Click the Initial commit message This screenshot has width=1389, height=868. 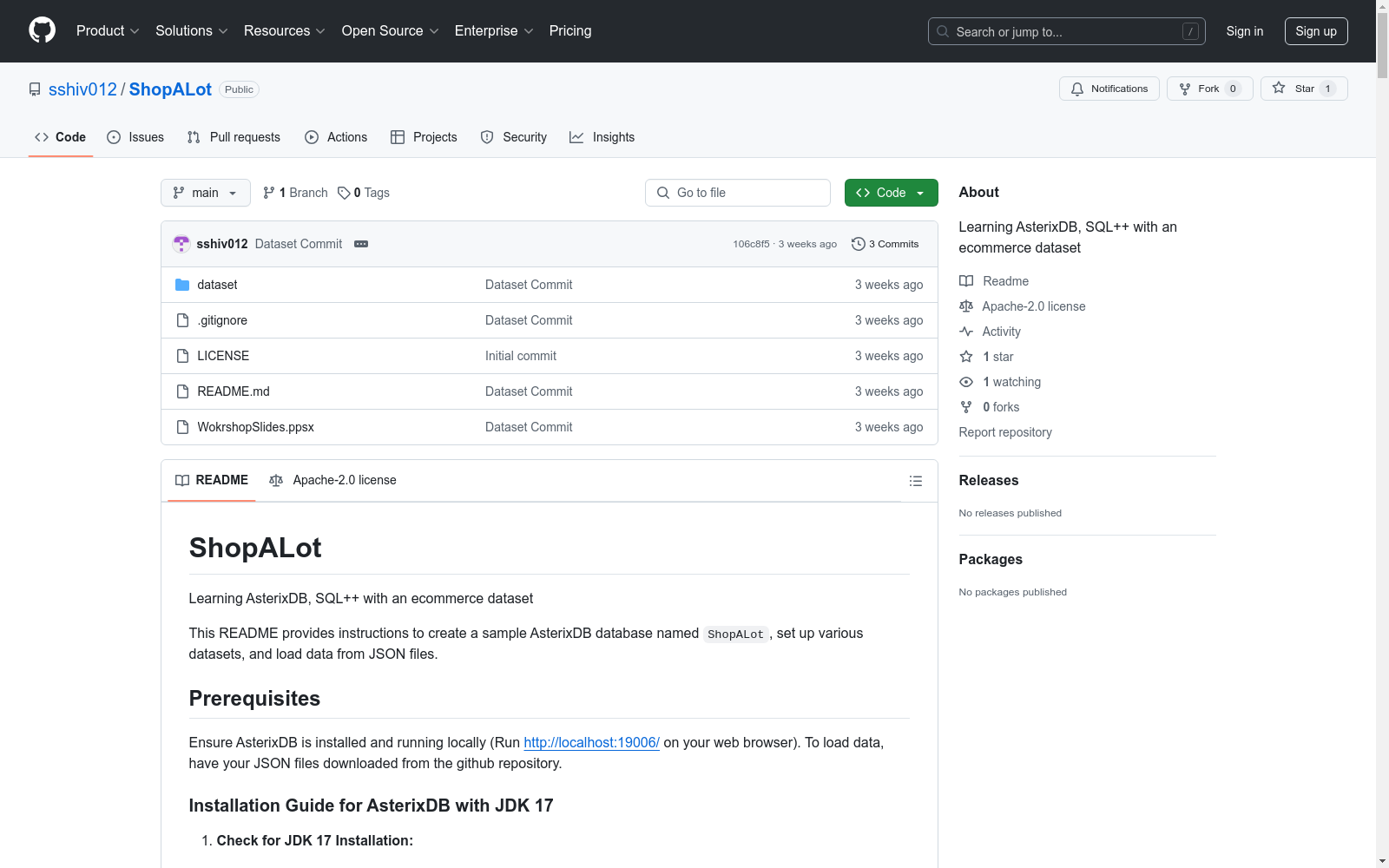point(521,356)
